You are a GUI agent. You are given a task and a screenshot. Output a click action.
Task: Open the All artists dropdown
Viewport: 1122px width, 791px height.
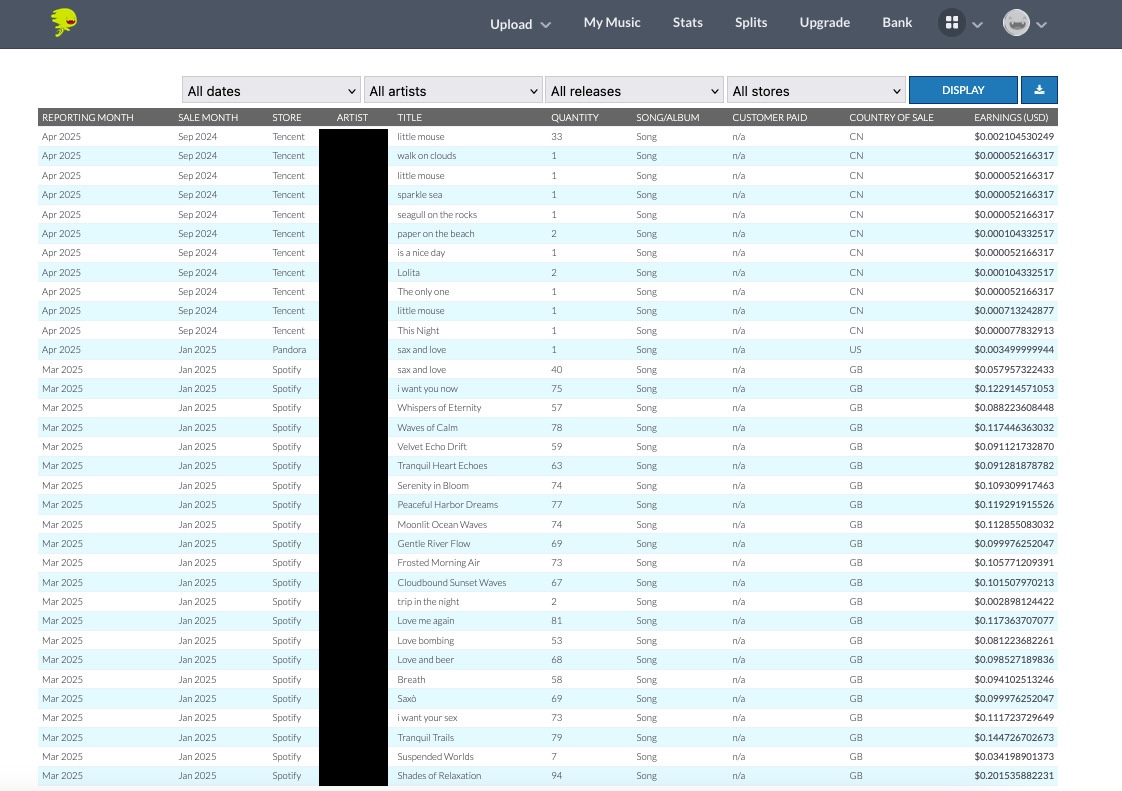click(x=453, y=91)
